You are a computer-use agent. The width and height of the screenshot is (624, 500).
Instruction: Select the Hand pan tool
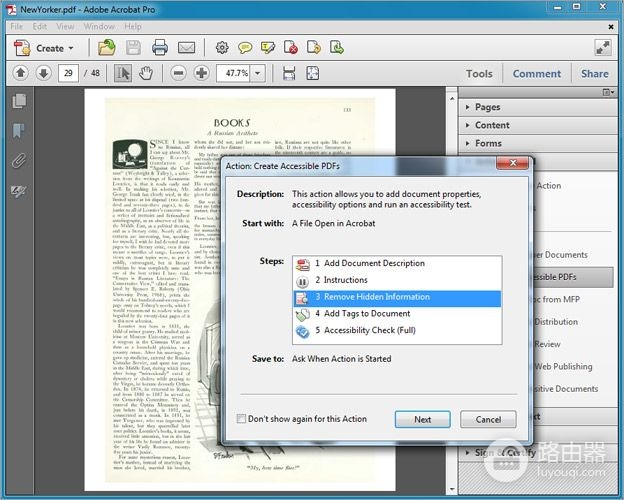pyautogui.click(x=146, y=73)
